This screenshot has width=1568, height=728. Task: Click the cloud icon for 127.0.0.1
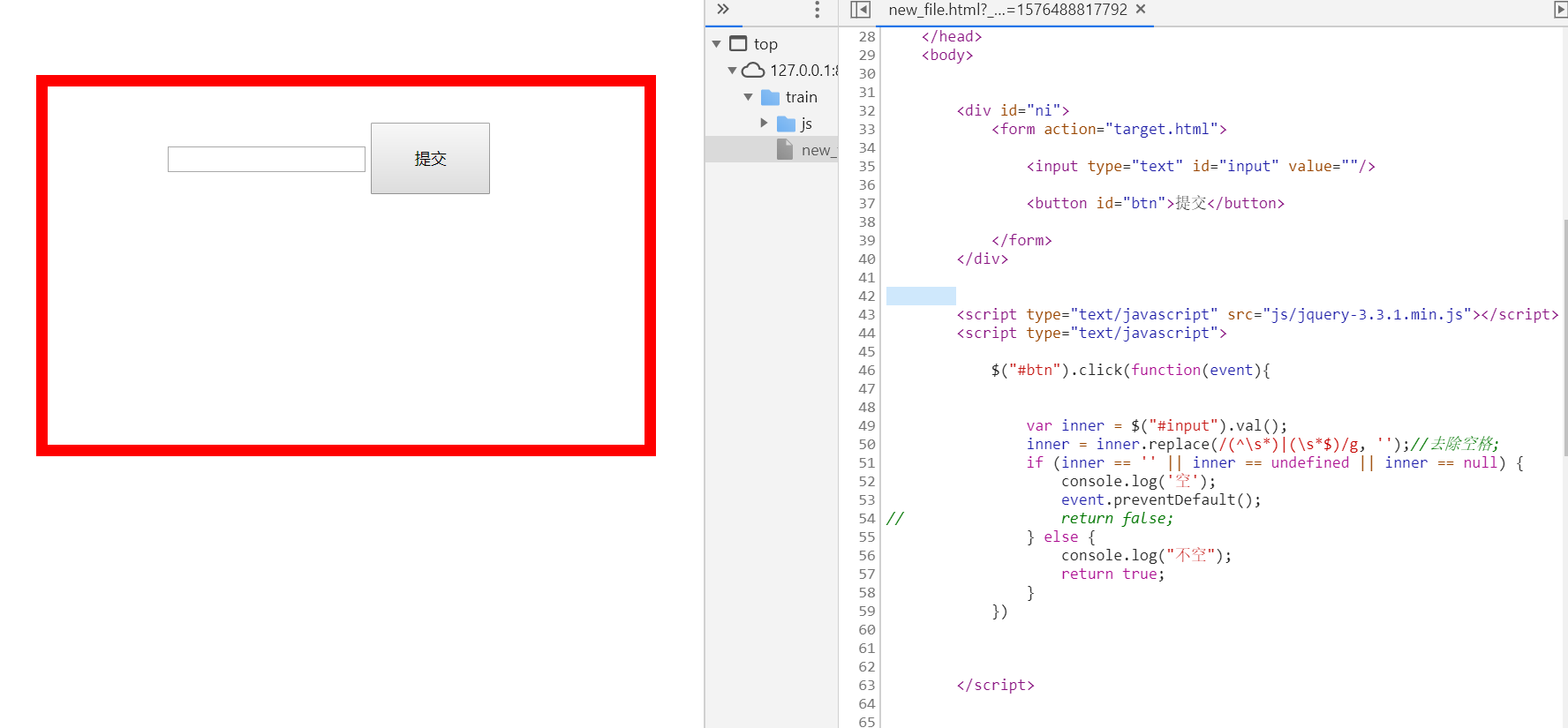coord(753,70)
